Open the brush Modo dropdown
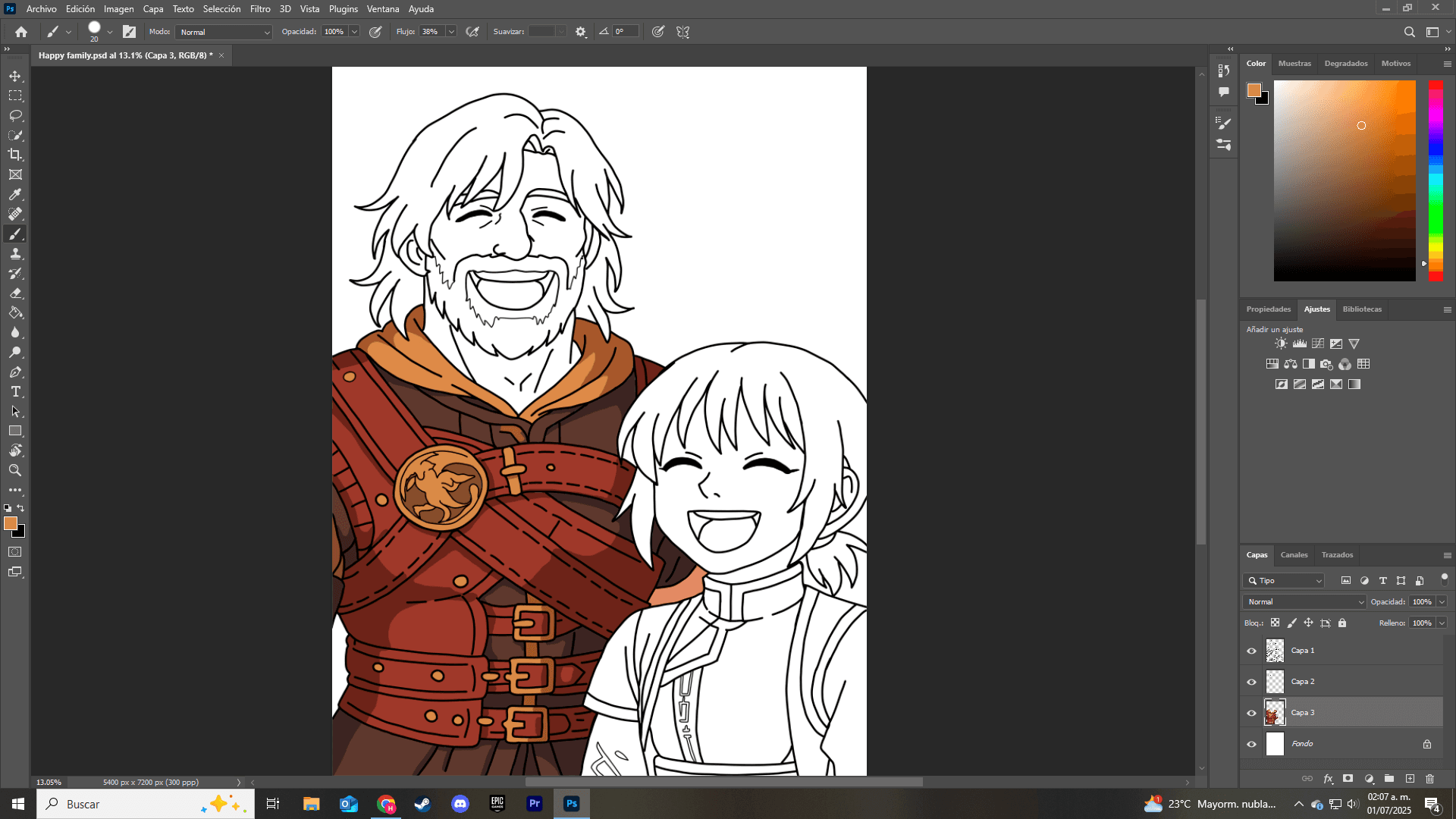The image size is (1456, 819). coord(224,32)
